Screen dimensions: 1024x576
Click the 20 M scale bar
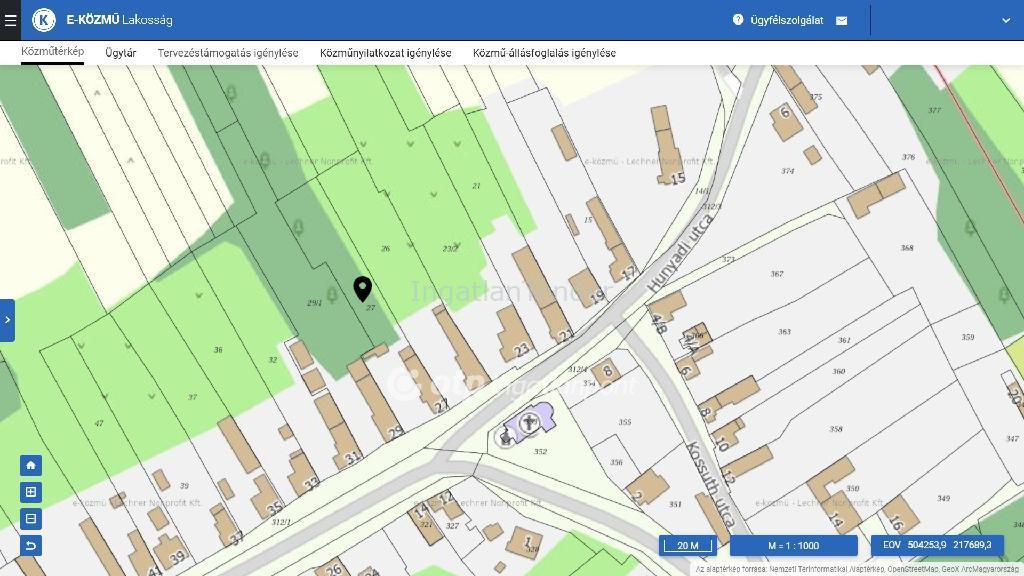pyautogui.click(x=688, y=546)
